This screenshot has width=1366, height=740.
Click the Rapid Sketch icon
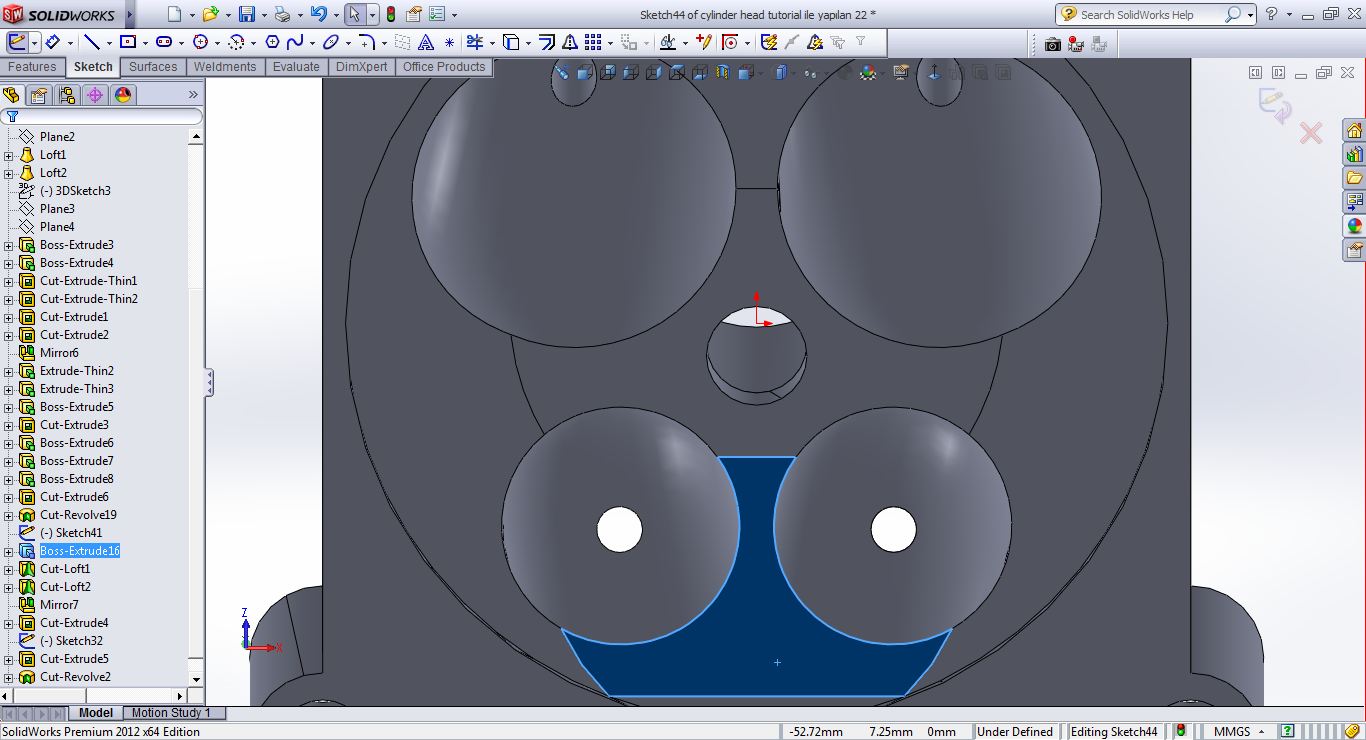(x=769, y=42)
